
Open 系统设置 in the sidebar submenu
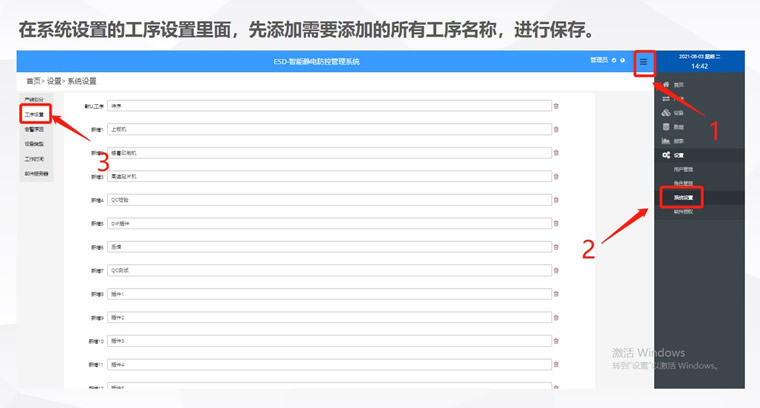(x=683, y=198)
